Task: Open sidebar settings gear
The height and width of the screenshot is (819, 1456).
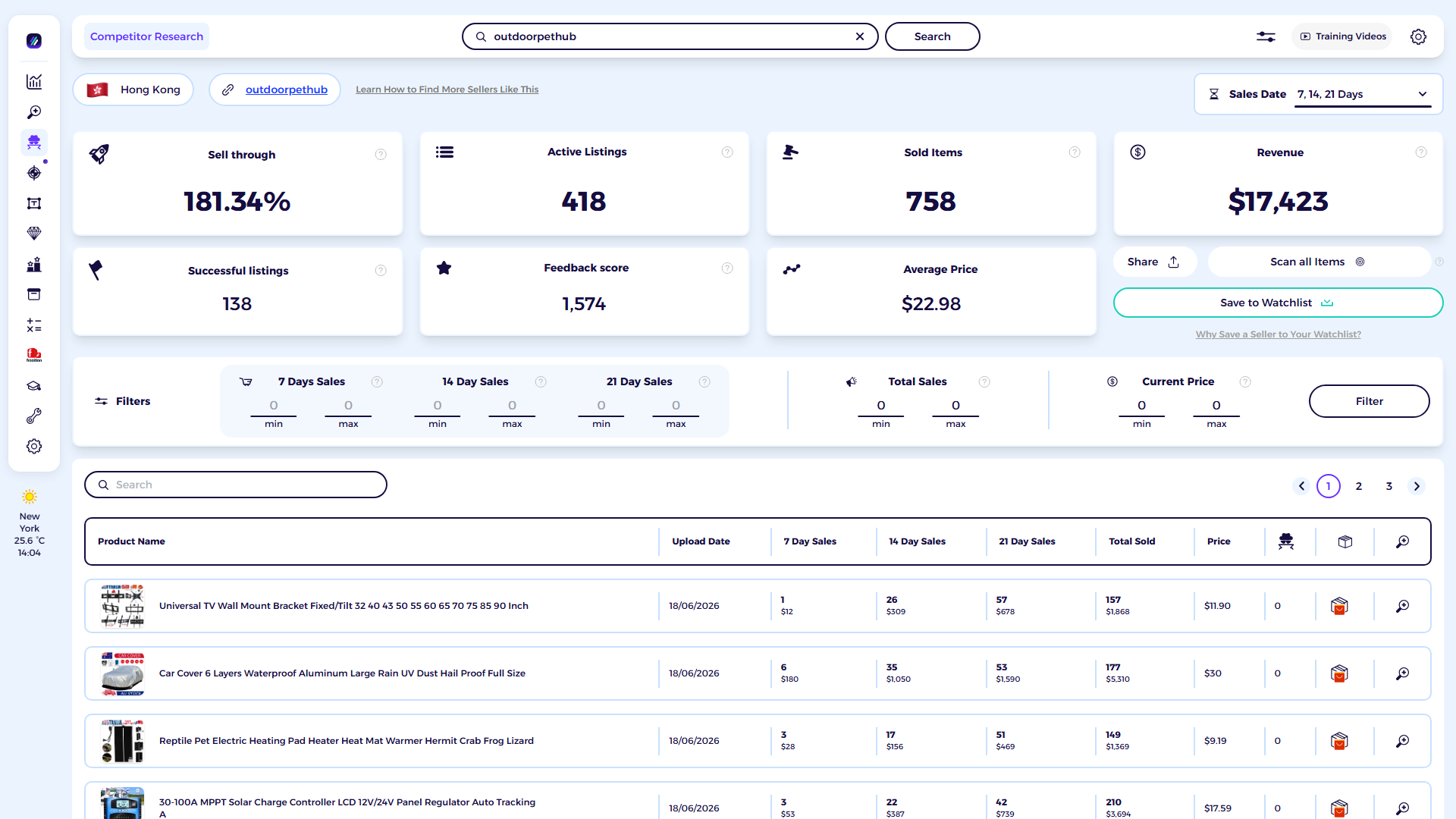Action: pos(34,447)
